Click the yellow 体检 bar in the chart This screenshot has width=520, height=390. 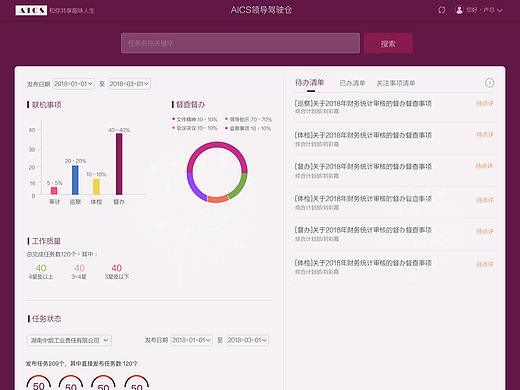[x=96, y=187]
